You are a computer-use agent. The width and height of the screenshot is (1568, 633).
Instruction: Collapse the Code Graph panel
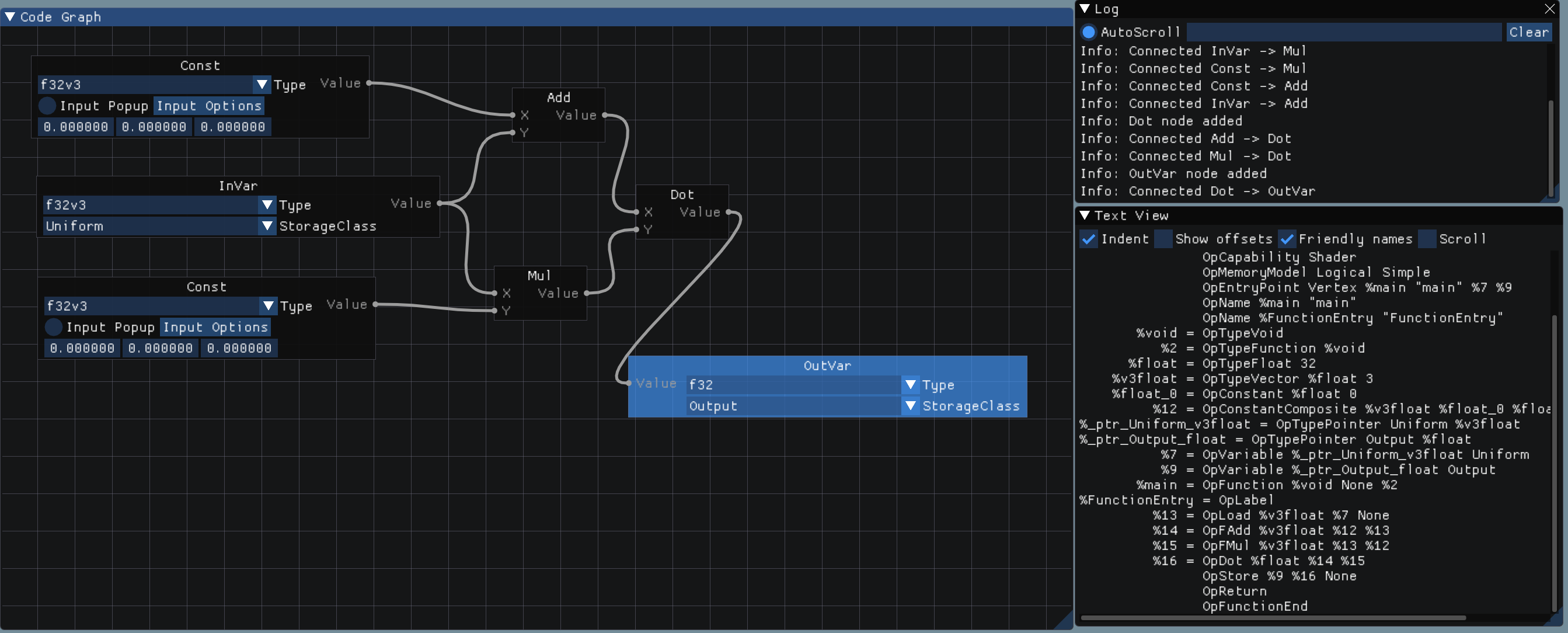11,17
